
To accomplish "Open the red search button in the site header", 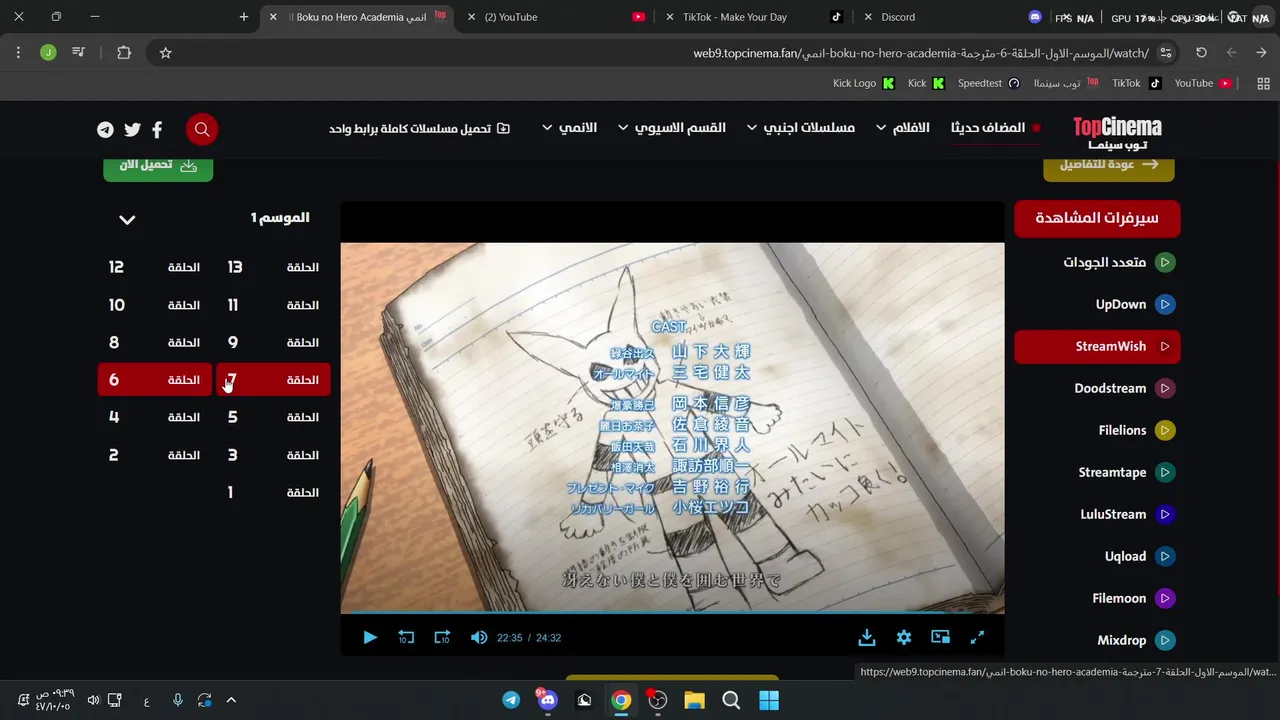I will 202,129.
